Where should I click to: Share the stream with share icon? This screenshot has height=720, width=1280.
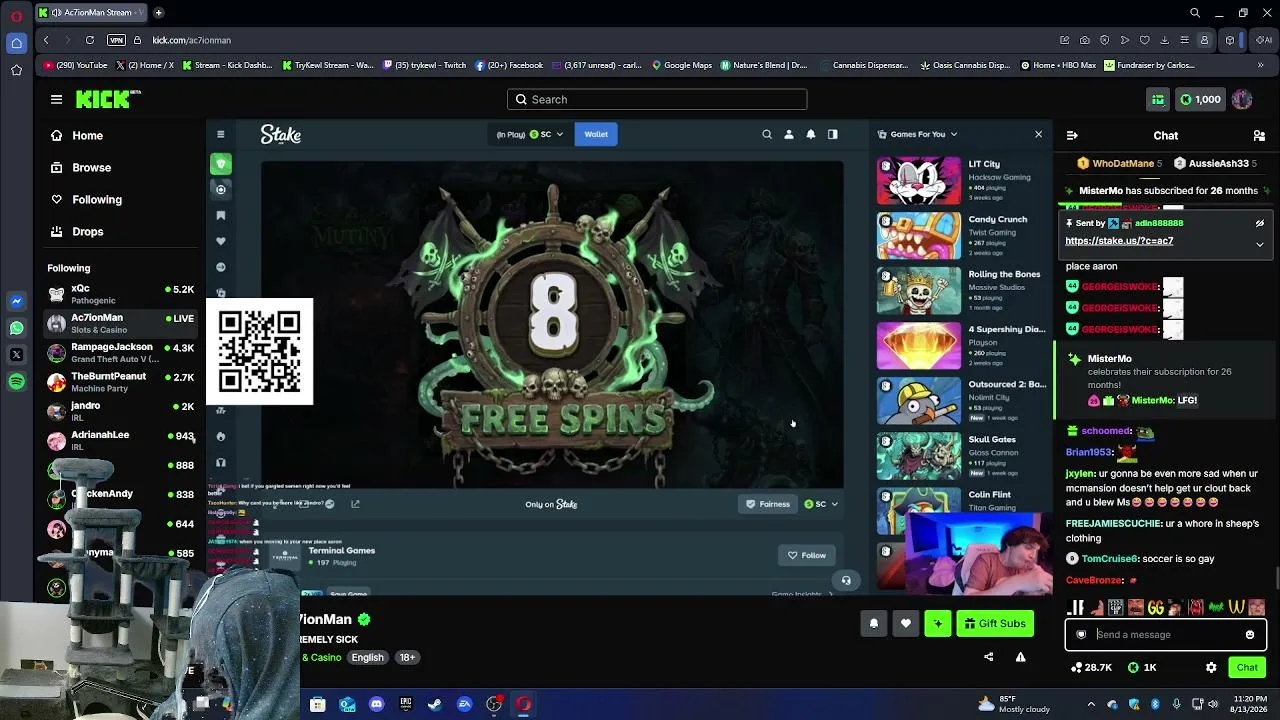[989, 657]
